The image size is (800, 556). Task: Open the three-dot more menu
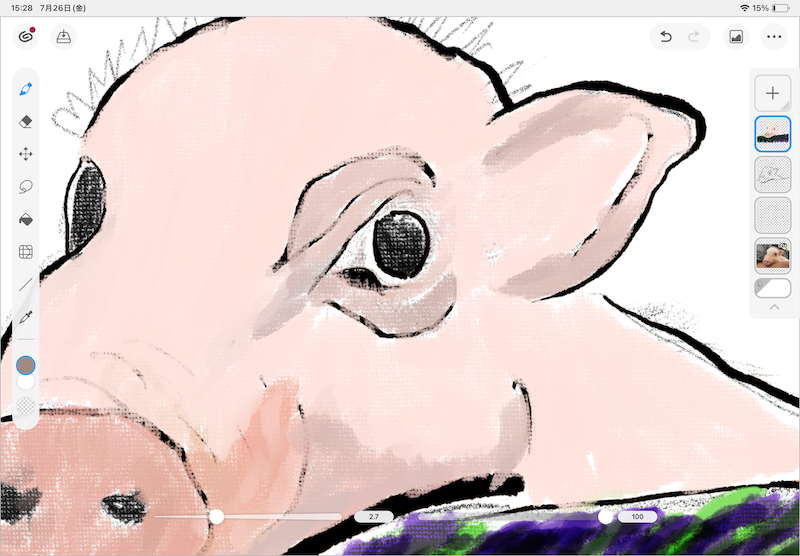(x=774, y=37)
